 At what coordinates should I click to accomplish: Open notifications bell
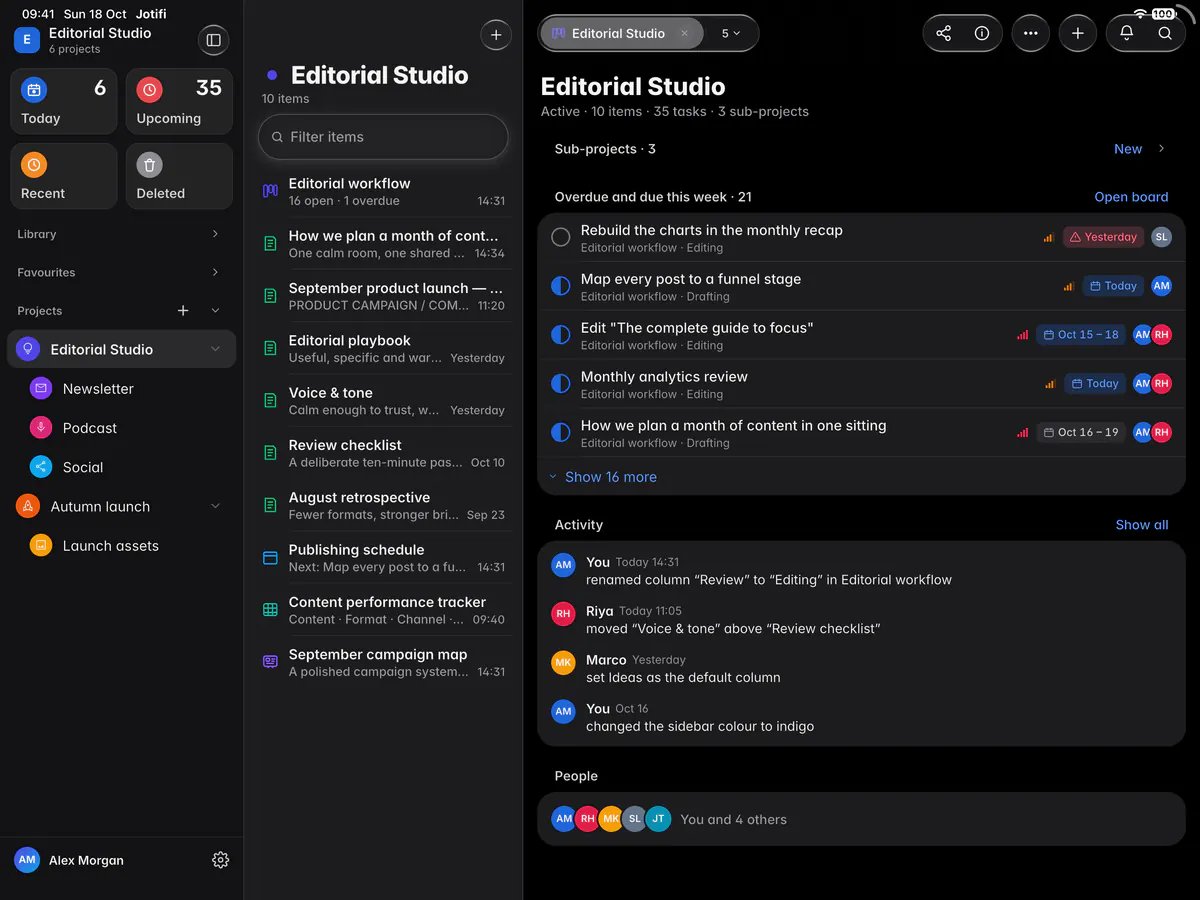pyautogui.click(x=1126, y=33)
